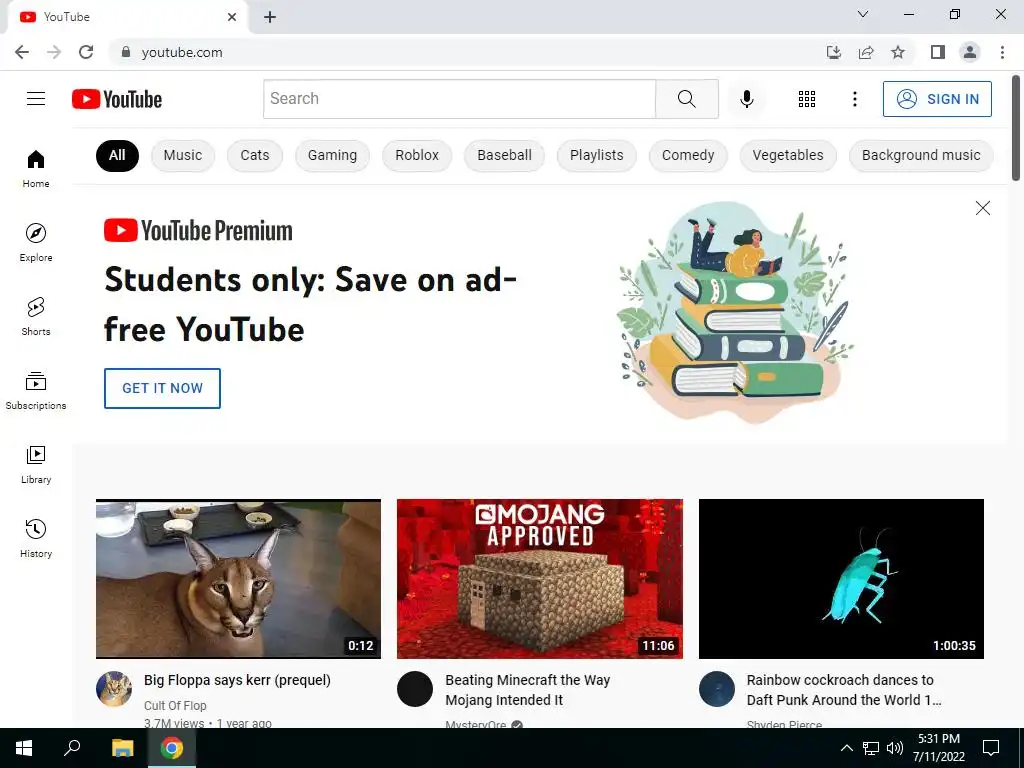Click GET IT NOW button
The height and width of the screenshot is (768, 1024).
pyautogui.click(x=162, y=388)
